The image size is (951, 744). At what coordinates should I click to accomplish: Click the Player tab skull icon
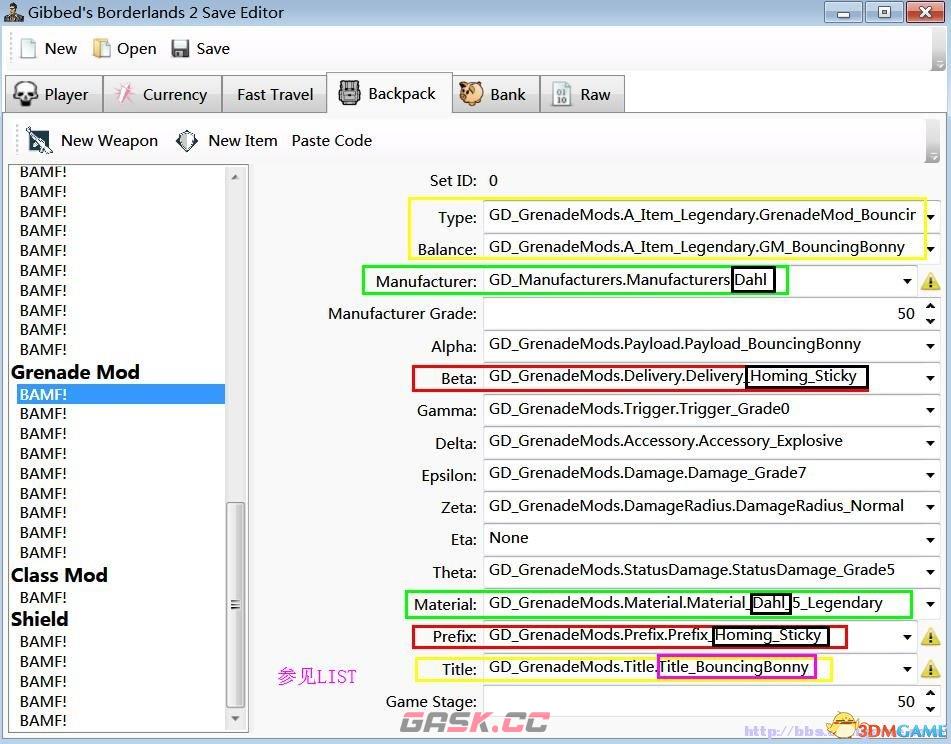click(x=25, y=94)
